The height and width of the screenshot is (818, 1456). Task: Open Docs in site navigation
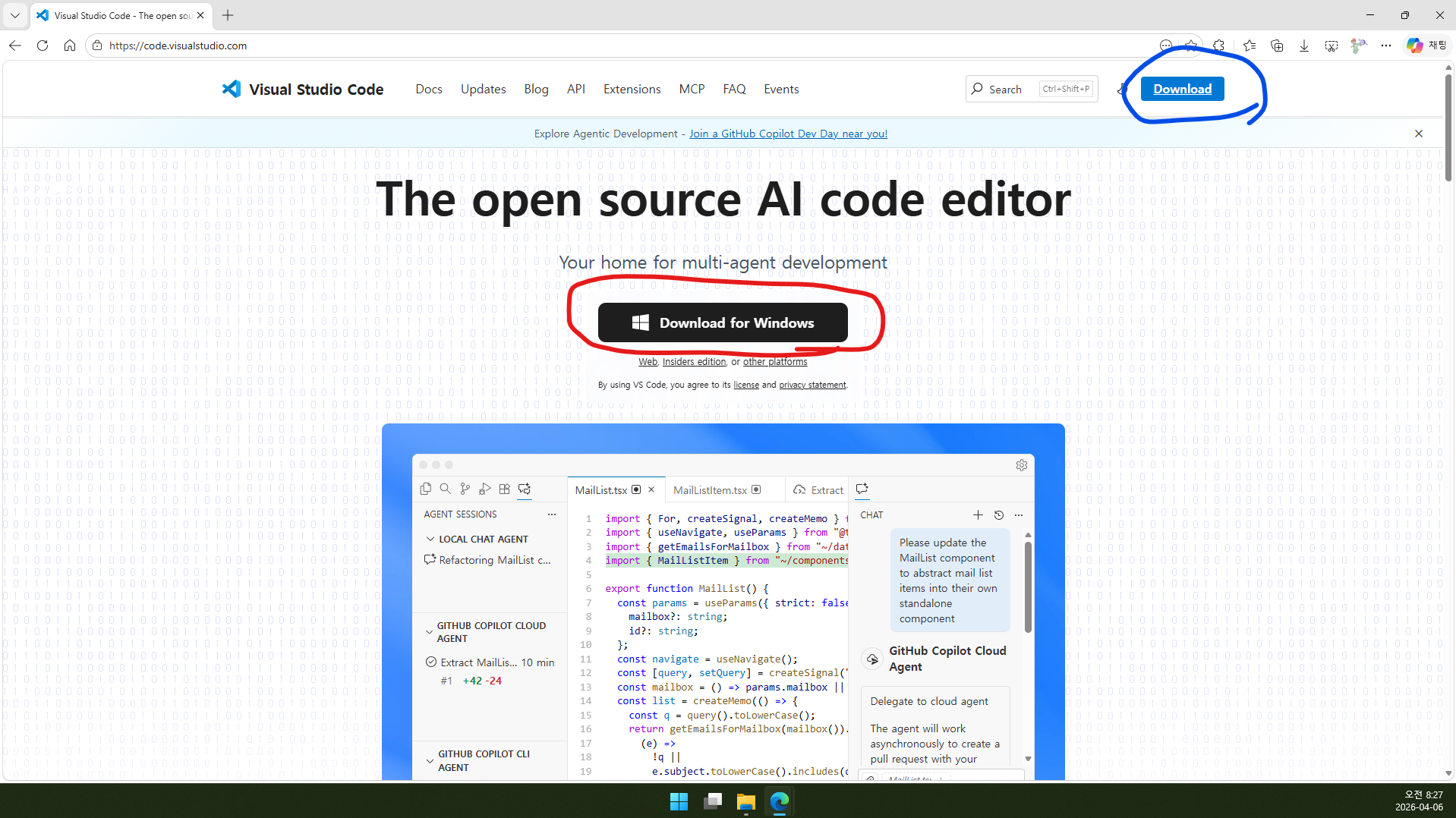click(429, 89)
